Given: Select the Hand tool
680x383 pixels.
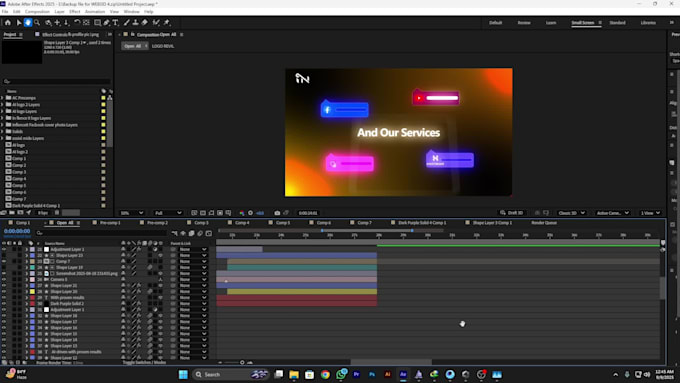Looking at the screenshot, I should (28, 23).
